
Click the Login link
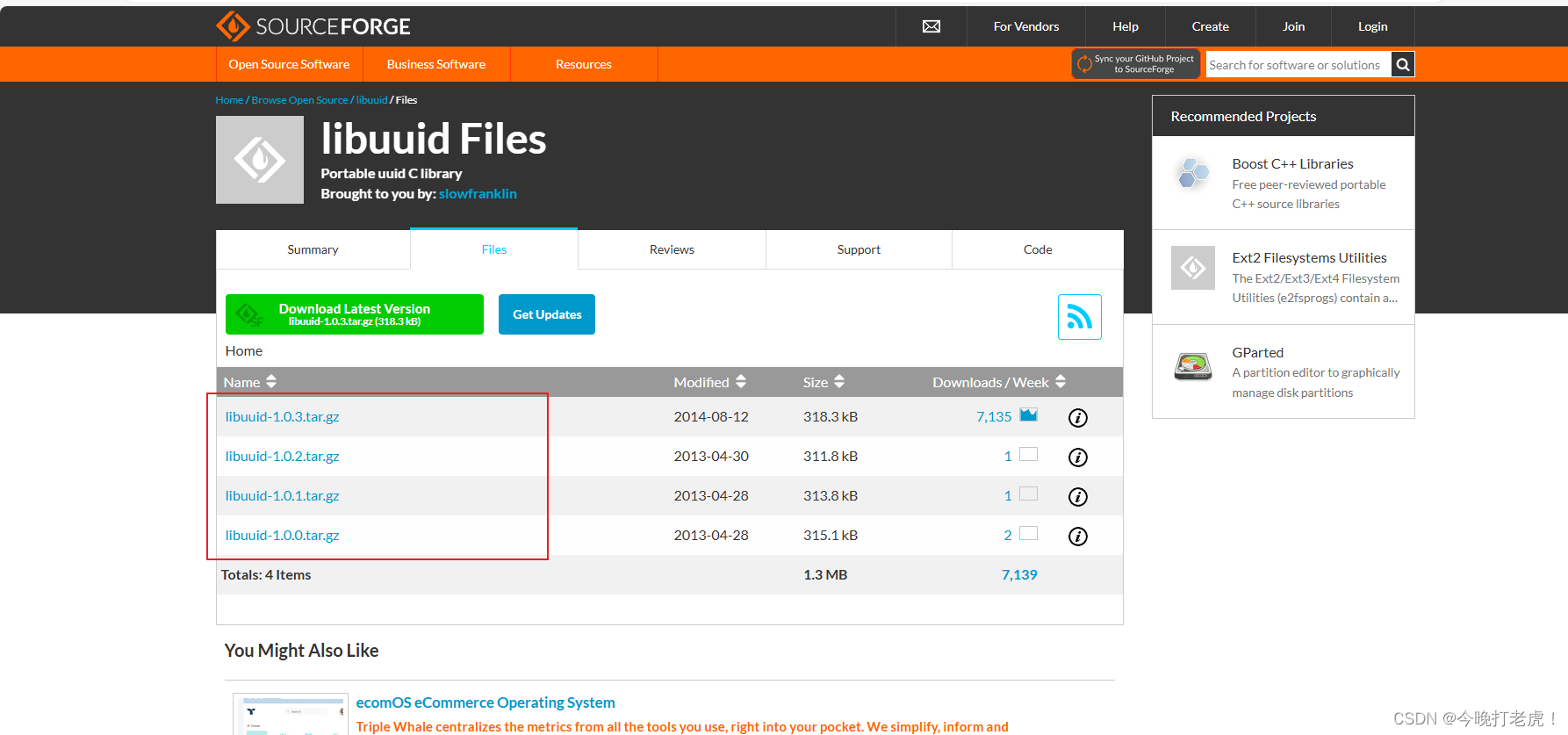[1373, 26]
